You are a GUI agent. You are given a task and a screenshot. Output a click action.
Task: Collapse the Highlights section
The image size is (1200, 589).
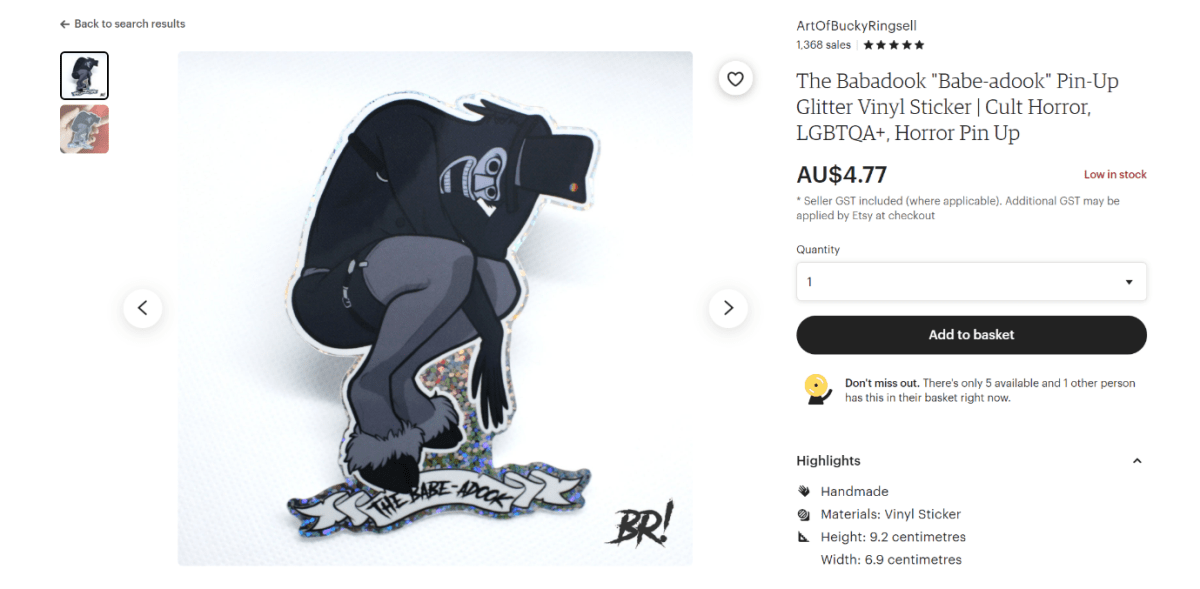1136,461
